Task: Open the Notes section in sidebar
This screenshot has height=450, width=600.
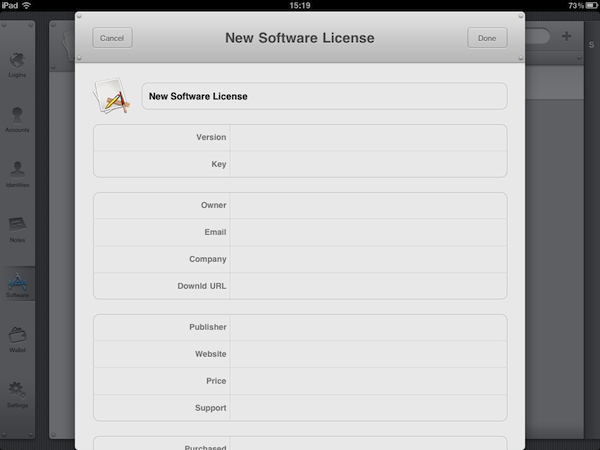Action: tap(17, 230)
